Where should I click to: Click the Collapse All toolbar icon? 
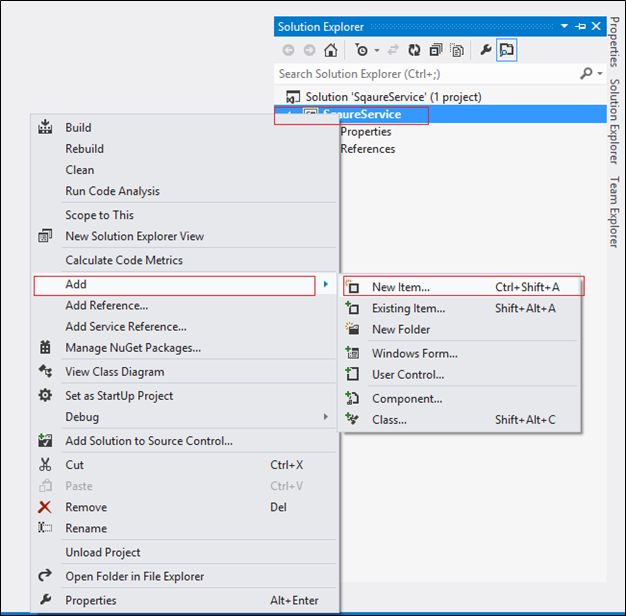click(436, 50)
